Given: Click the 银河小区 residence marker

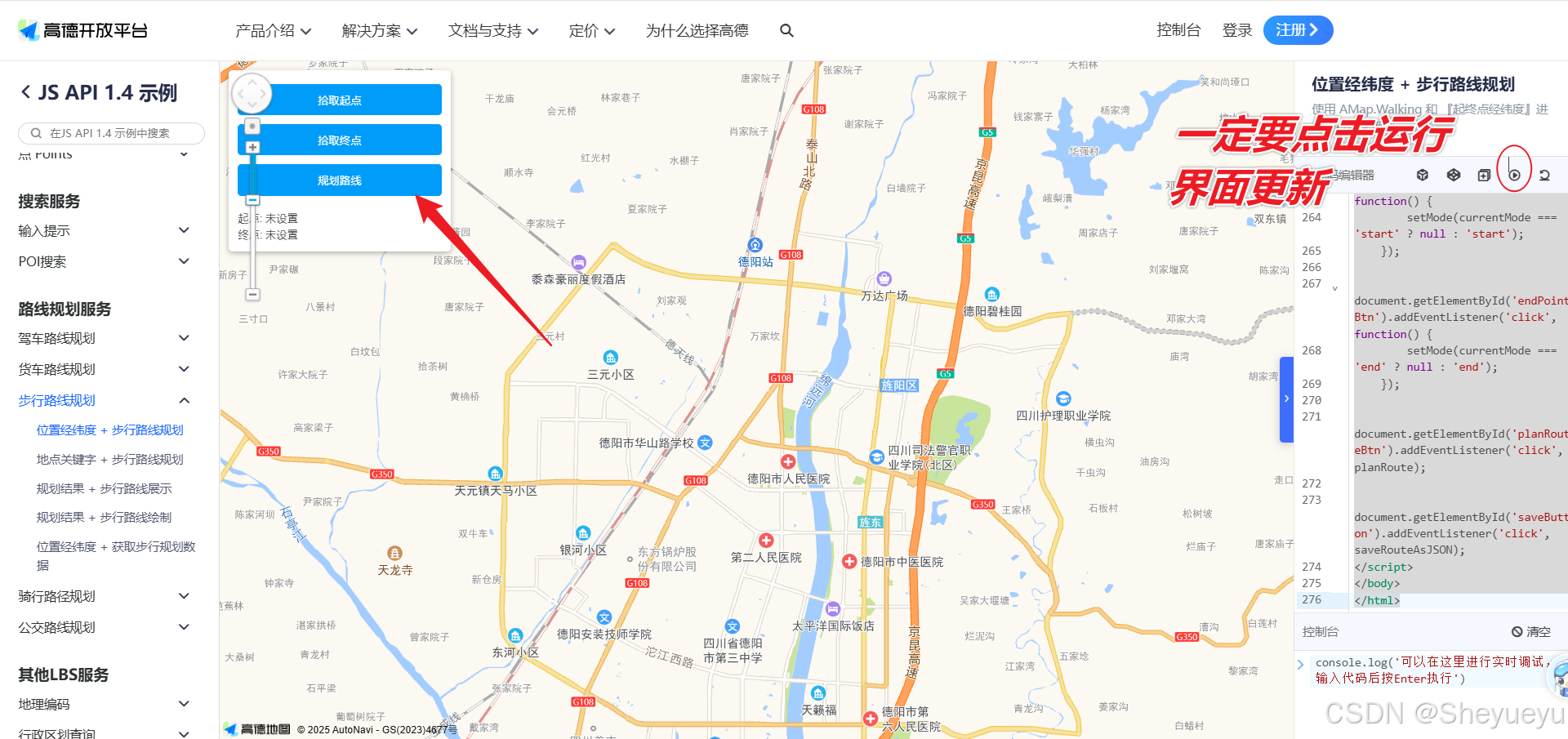Looking at the screenshot, I should point(582,533).
